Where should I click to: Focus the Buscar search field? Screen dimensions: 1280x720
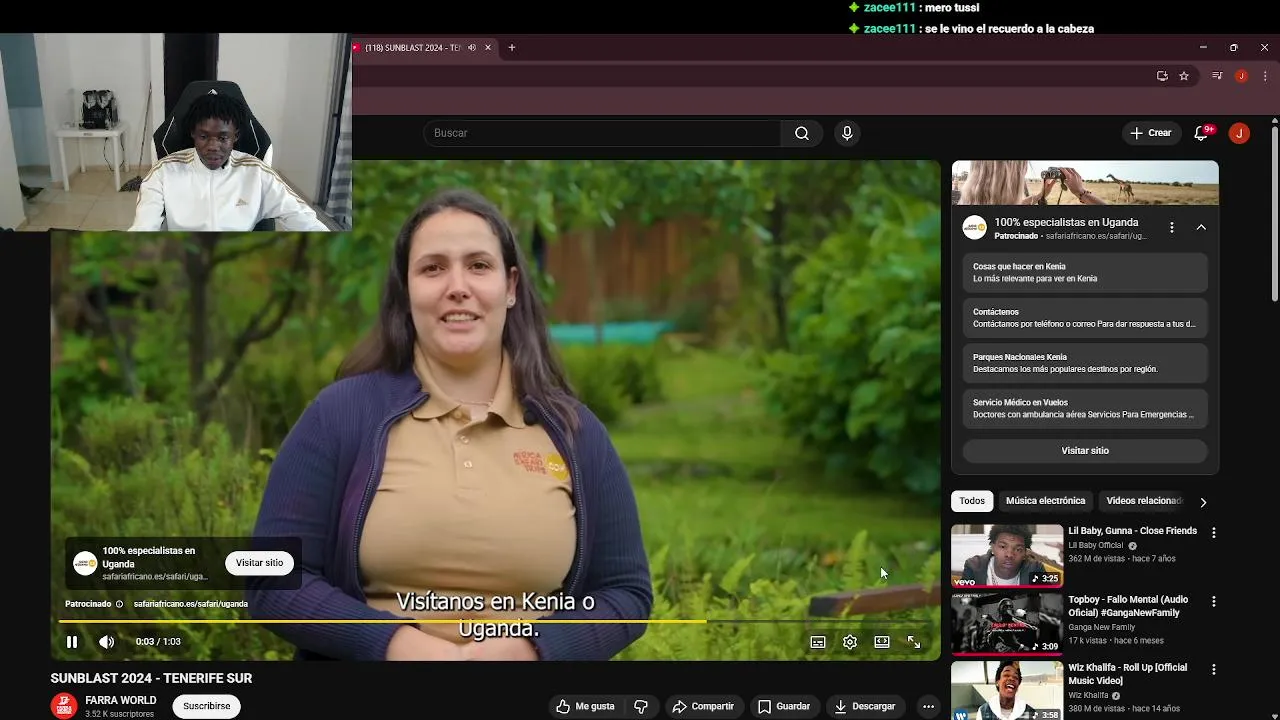point(602,133)
